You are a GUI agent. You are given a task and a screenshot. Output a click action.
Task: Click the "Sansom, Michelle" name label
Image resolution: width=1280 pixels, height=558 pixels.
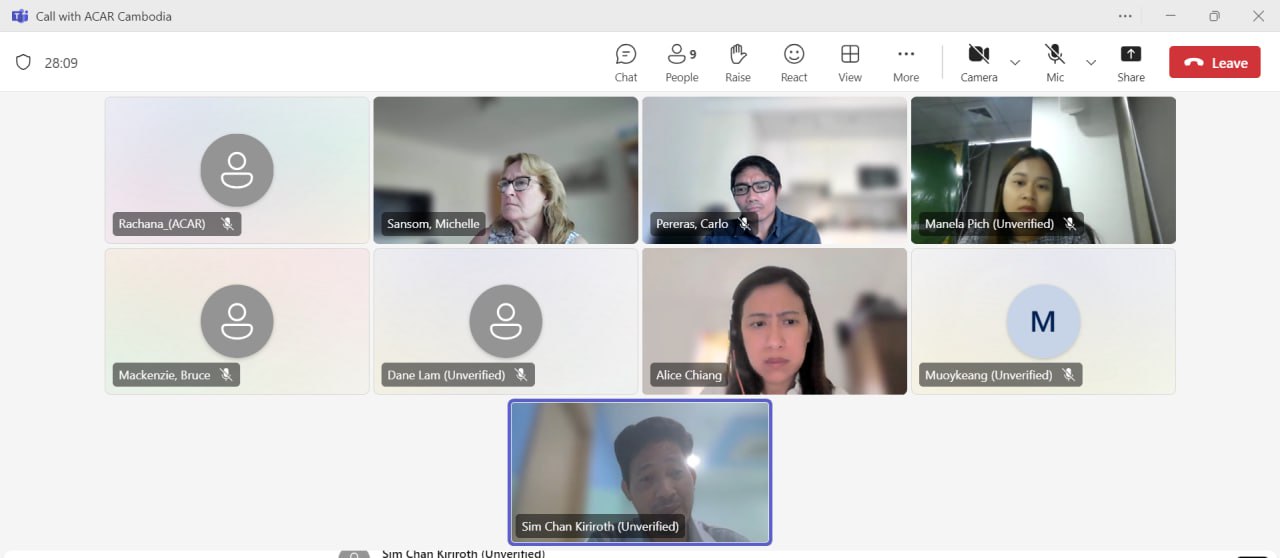pos(433,224)
